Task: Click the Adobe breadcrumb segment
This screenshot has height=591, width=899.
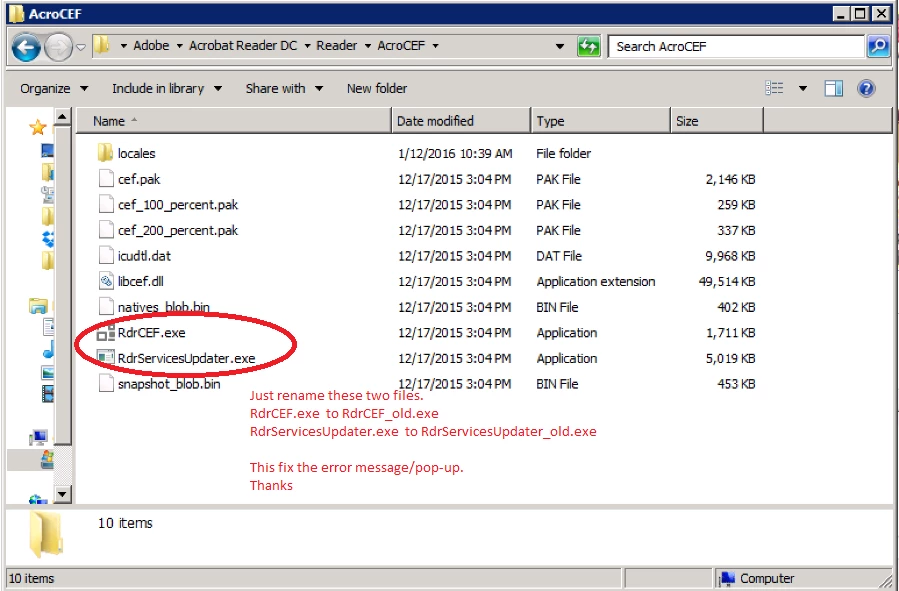Action: [x=151, y=46]
